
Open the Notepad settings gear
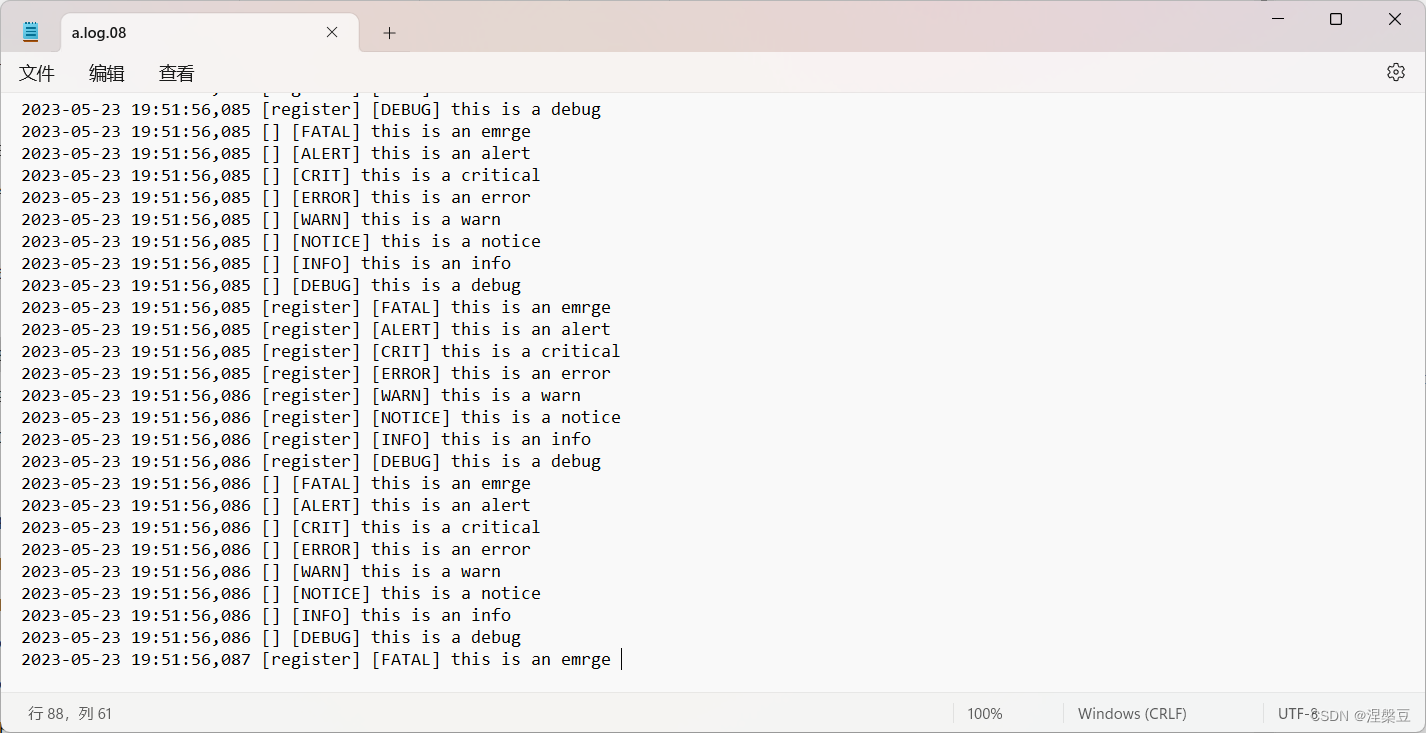coord(1396,72)
